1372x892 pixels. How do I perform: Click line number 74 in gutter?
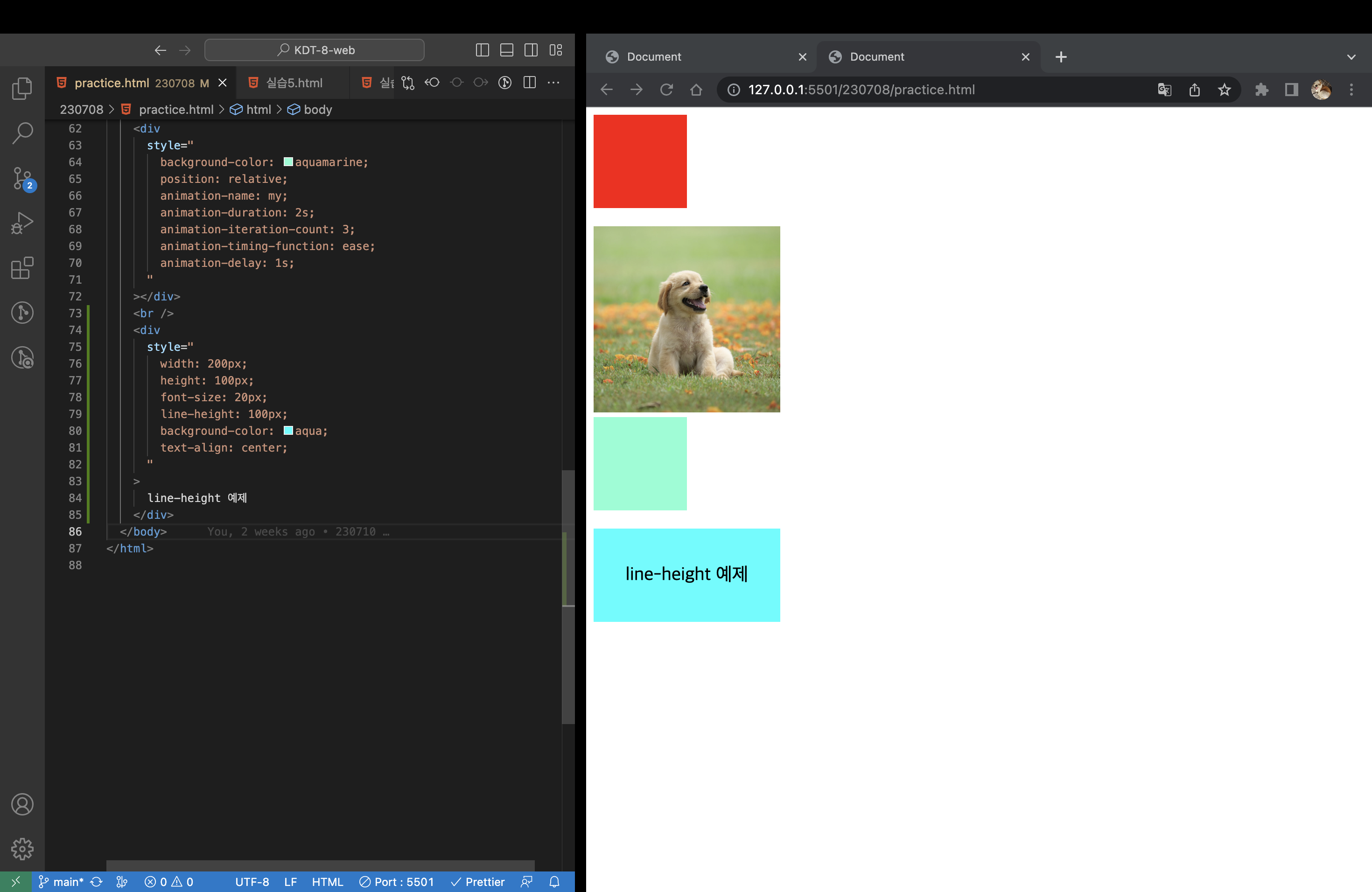pyautogui.click(x=75, y=330)
